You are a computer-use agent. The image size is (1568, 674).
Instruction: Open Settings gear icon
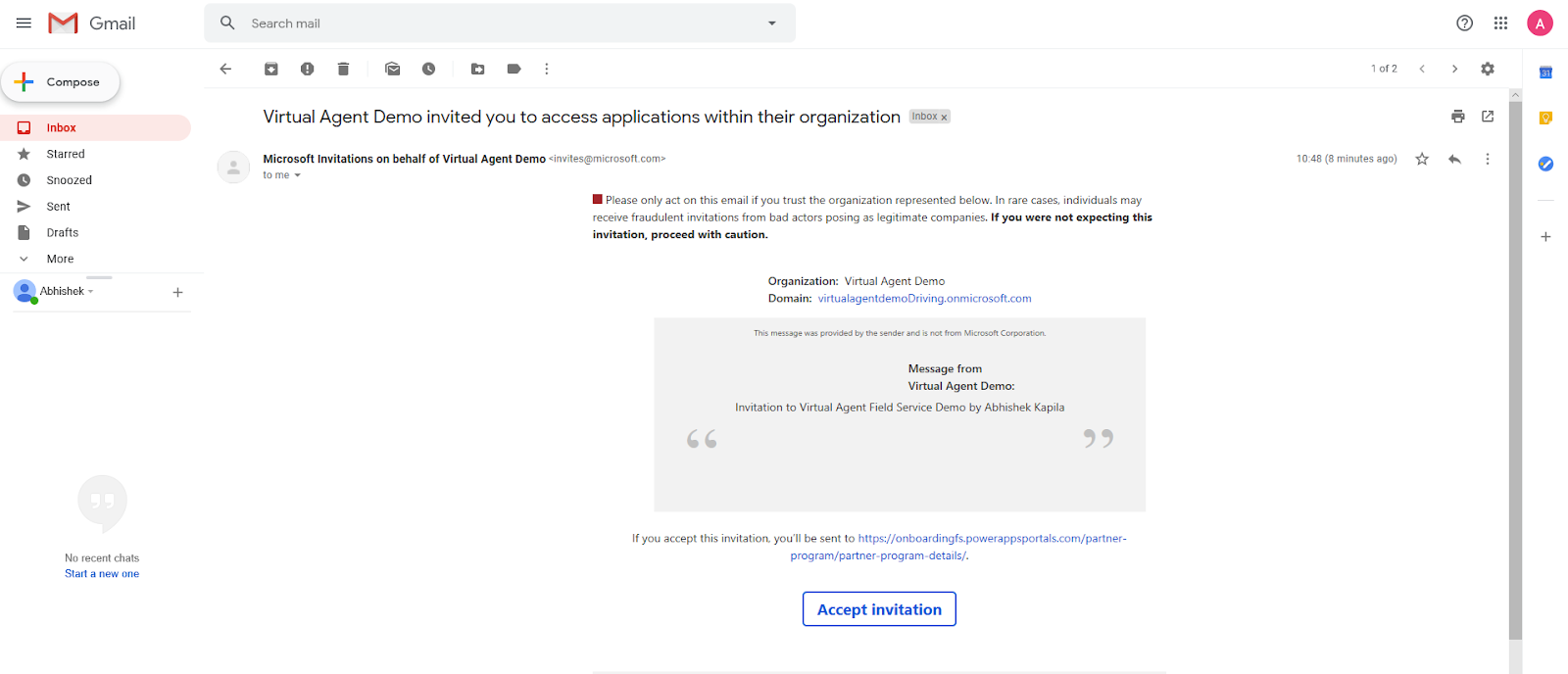(x=1488, y=69)
